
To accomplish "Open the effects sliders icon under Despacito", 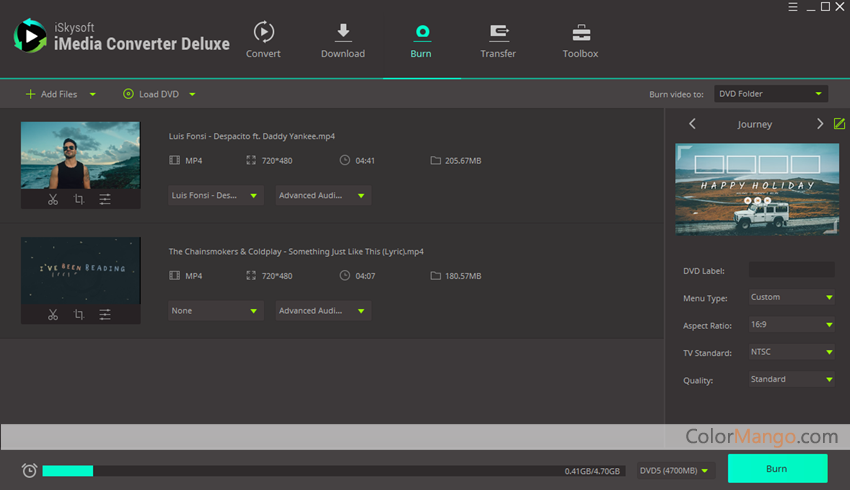I will tap(105, 199).
